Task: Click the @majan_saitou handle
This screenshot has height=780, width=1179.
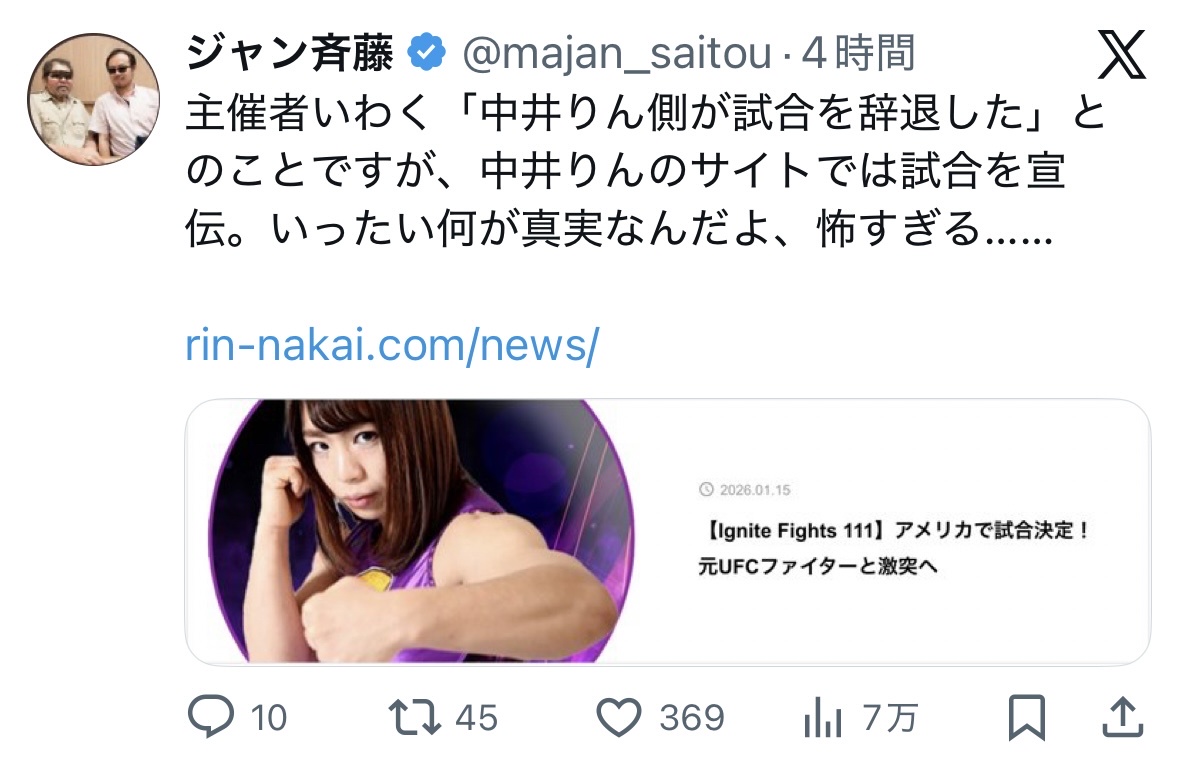Action: (617, 54)
